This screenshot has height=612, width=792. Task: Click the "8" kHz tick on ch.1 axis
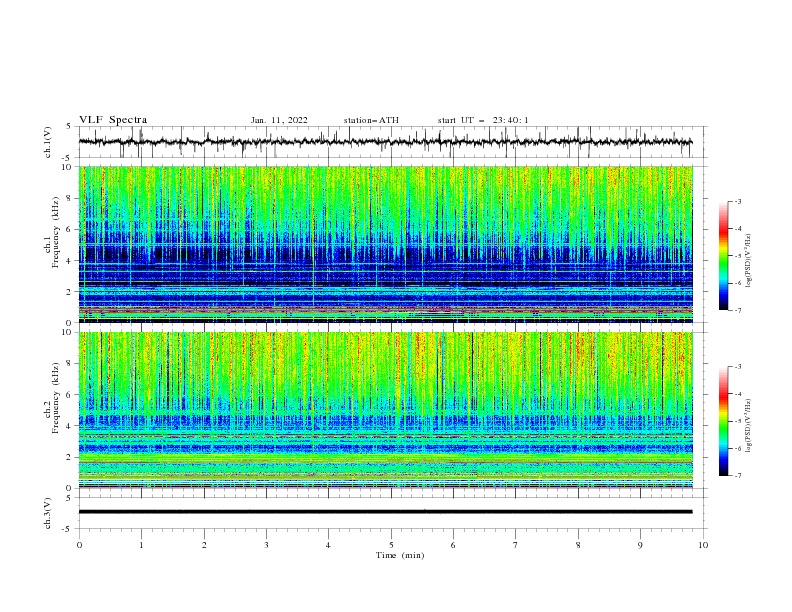coord(71,198)
